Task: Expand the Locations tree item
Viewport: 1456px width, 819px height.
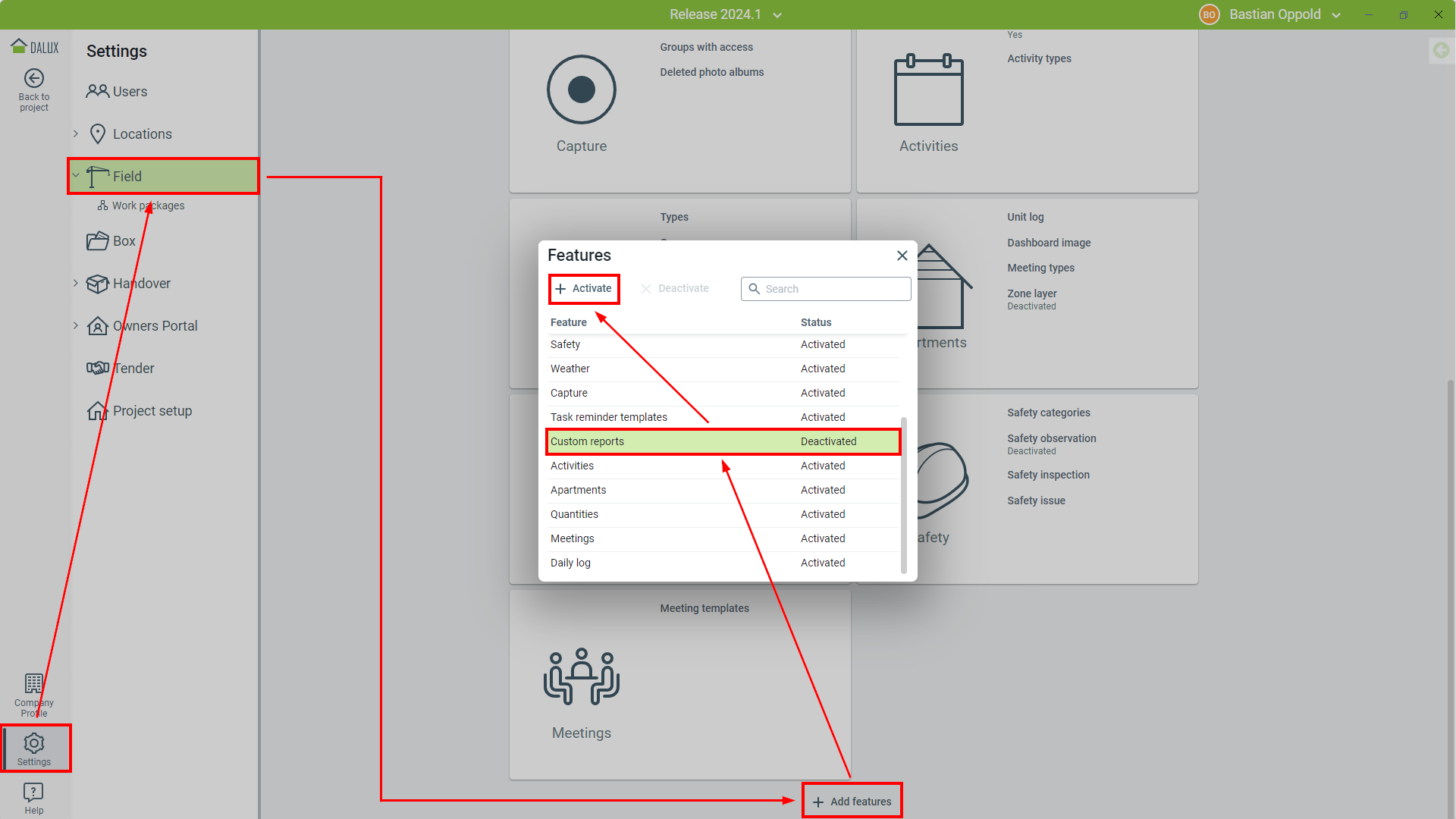Action: coord(76,134)
